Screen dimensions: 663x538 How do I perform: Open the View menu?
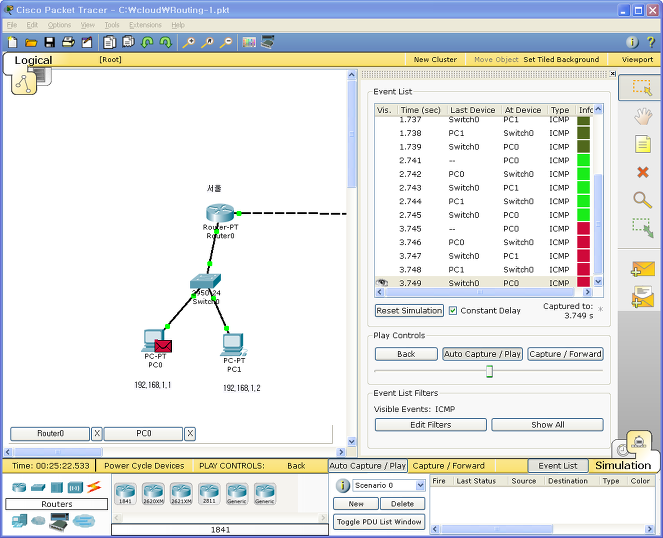tap(88, 25)
